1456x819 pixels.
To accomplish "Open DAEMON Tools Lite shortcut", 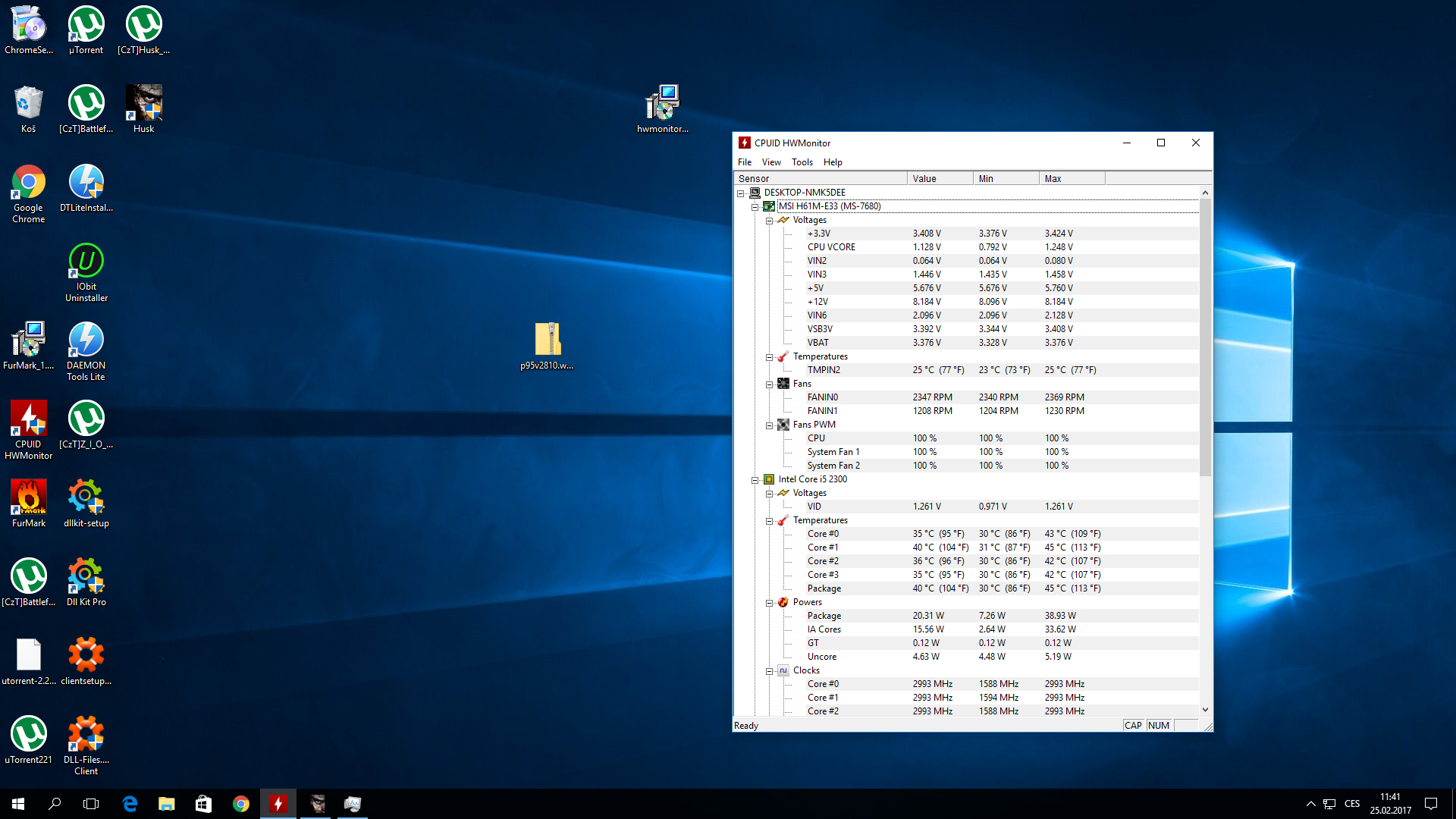I will point(86,340).
